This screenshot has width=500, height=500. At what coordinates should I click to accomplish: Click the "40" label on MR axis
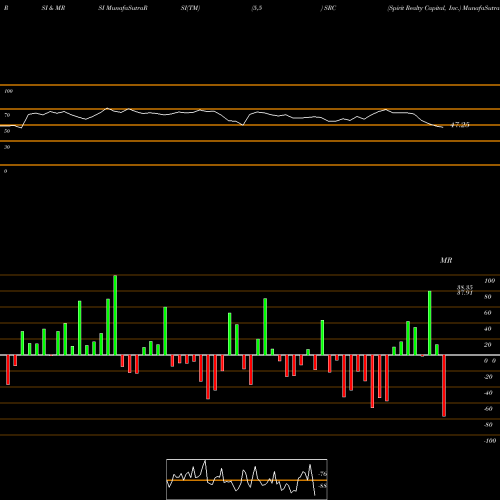tap(488, 329)
